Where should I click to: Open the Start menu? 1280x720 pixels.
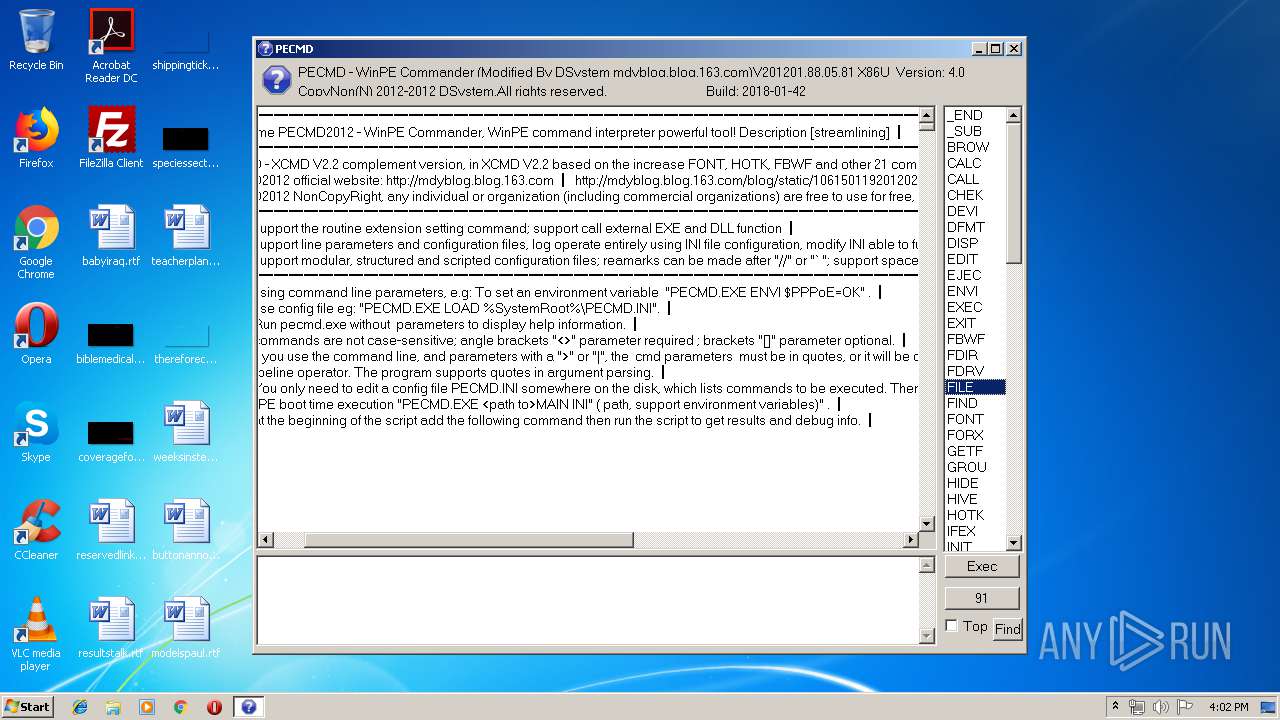27,707
